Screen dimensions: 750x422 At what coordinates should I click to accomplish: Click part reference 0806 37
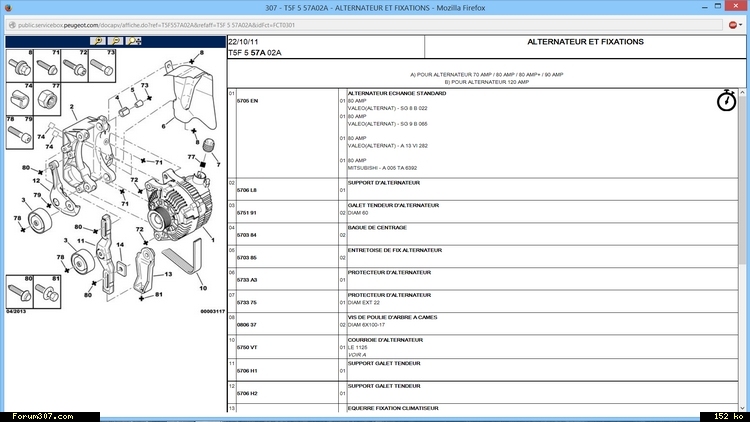pyautogui.click(x=246, y=325)
